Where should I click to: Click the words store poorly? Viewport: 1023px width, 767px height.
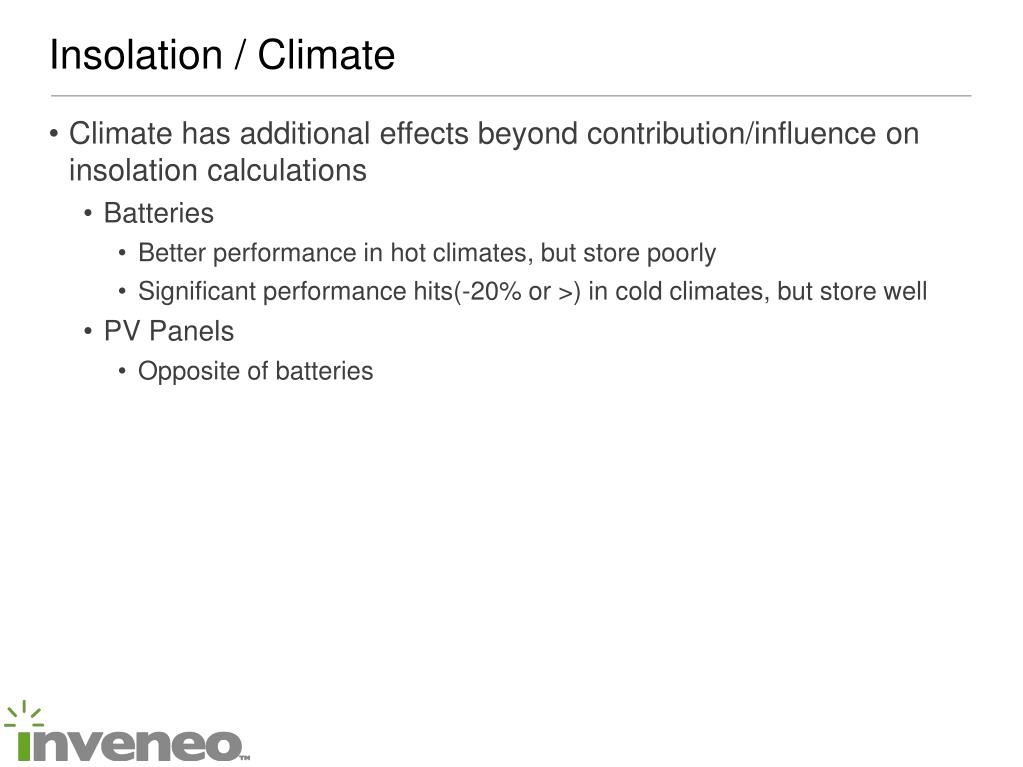(x=650, y=253)
